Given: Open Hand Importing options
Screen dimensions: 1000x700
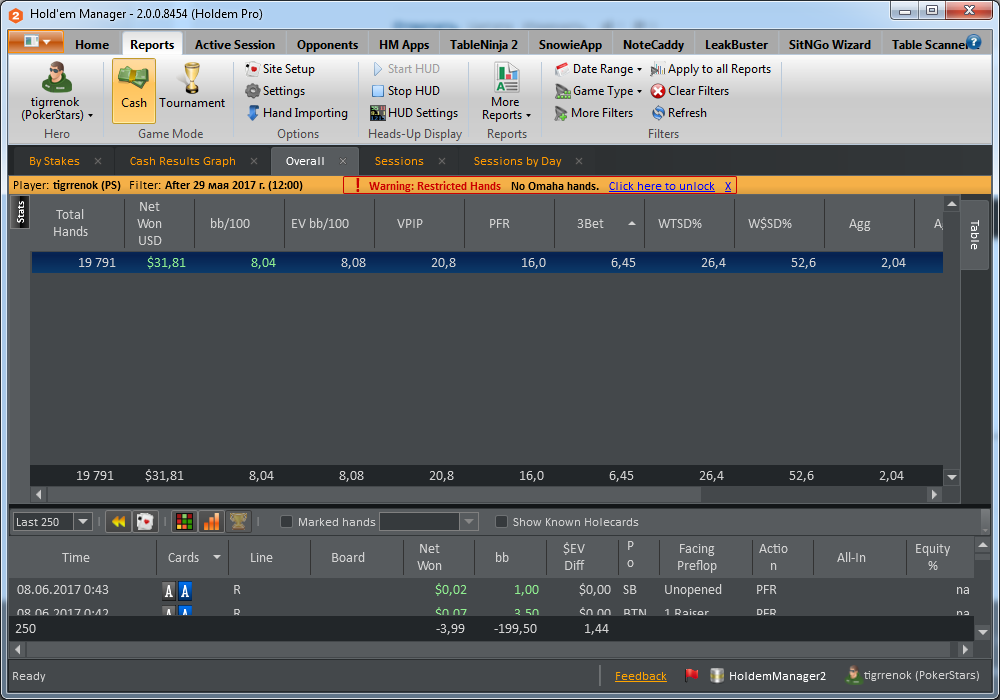Looking at the screenshot, I should tap(297, 113).
